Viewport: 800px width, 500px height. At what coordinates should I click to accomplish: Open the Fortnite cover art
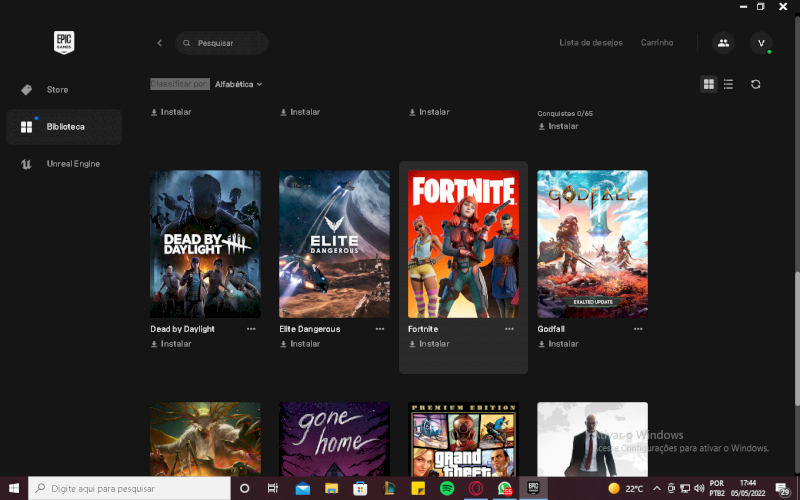click(464, 244)
